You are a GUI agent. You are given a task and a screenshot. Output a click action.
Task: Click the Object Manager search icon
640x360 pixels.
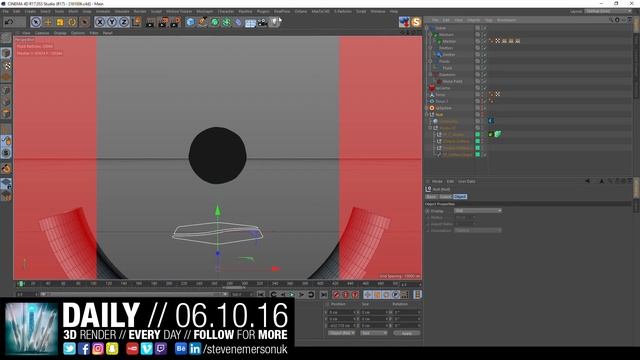coord(611,20)
